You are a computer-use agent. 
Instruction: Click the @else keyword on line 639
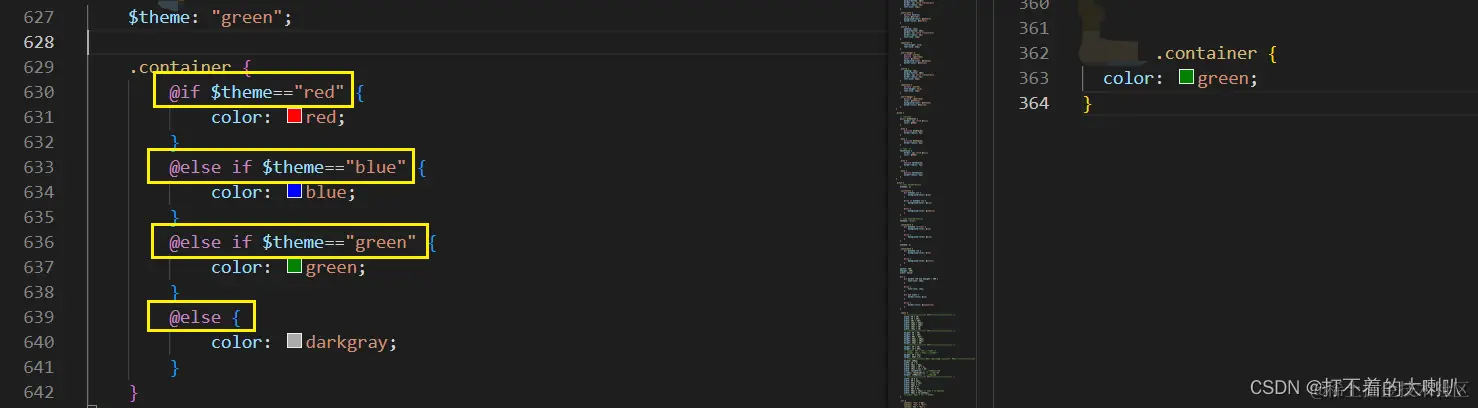point(195,317)
